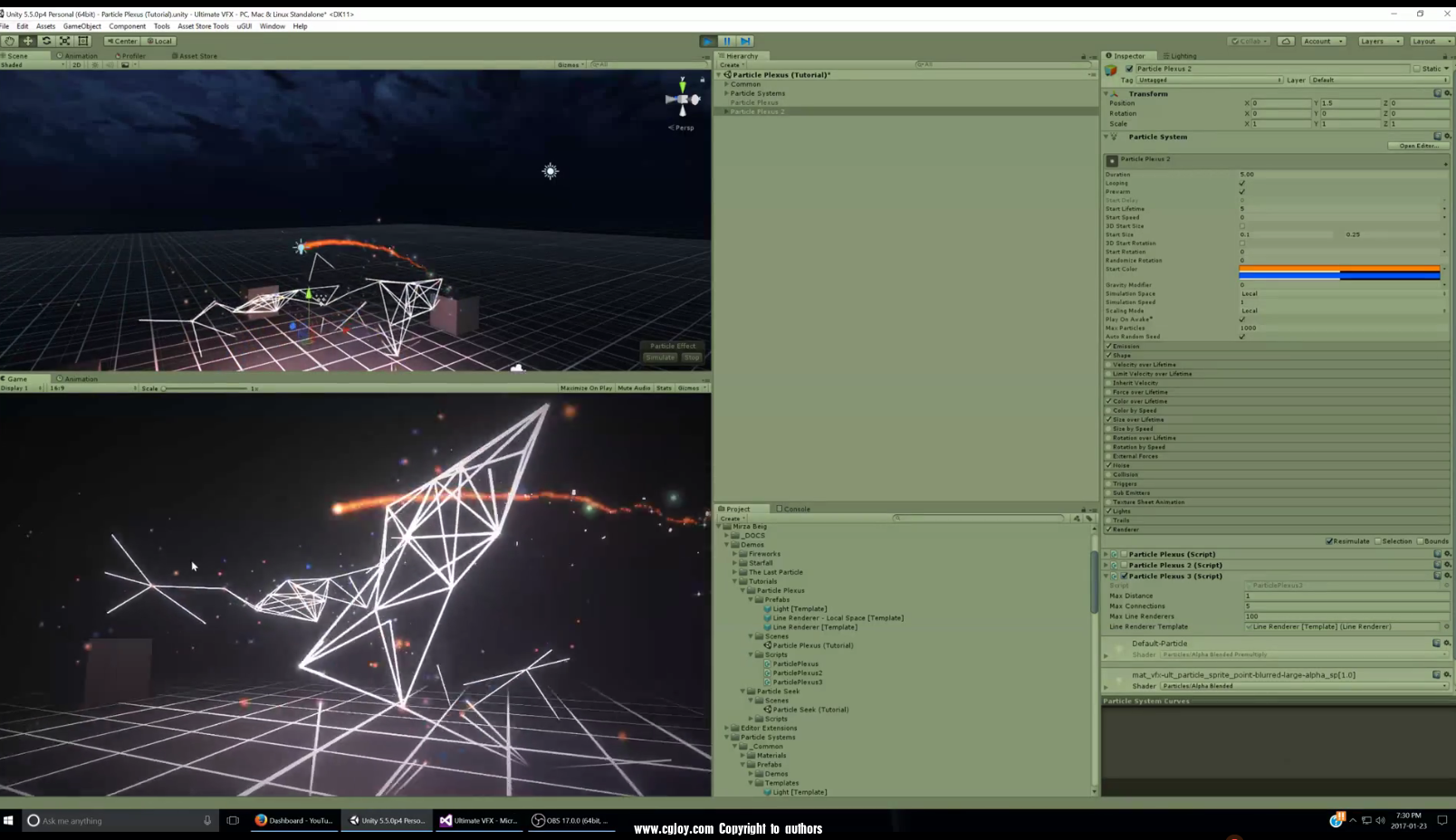The width and height of the screenshot is (1456, 840).
Task: Expand Particle Systems in Hierarchy
Action: (726, 93)
